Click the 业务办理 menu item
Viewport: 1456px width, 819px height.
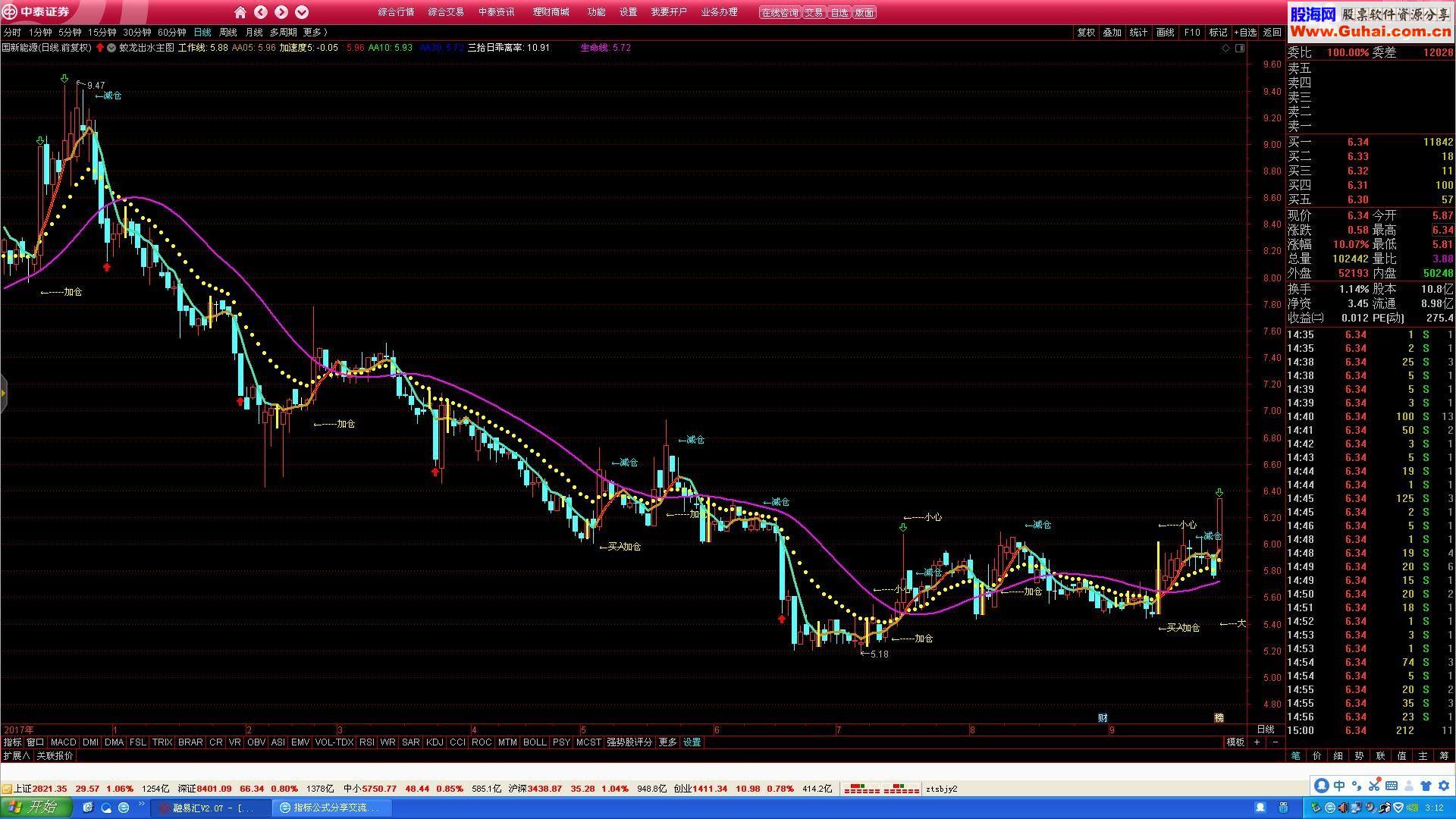point(719,12)
